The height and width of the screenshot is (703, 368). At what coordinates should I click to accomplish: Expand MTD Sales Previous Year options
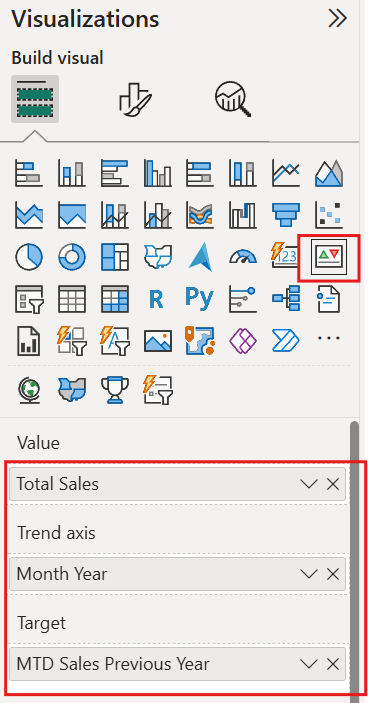(x=309, y=664)
